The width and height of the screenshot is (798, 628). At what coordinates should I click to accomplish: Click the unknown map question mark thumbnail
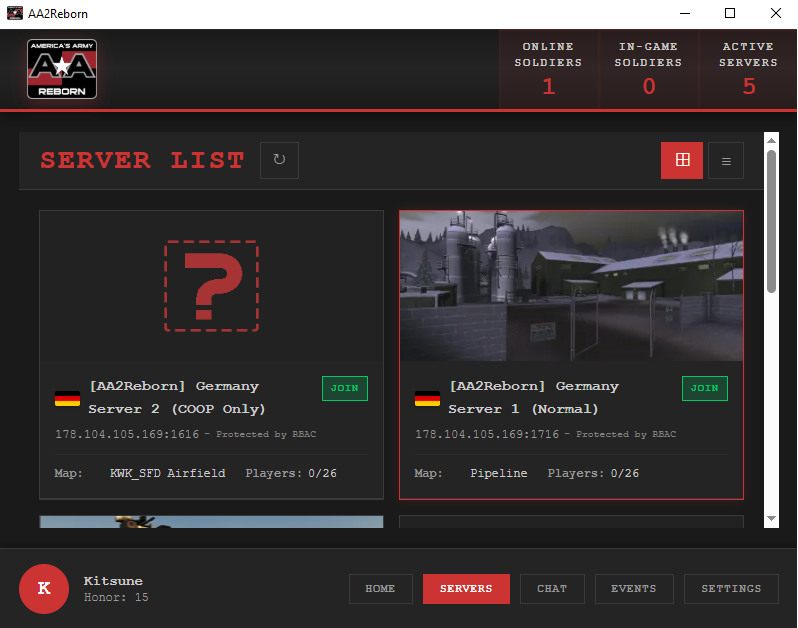[211, 286]
